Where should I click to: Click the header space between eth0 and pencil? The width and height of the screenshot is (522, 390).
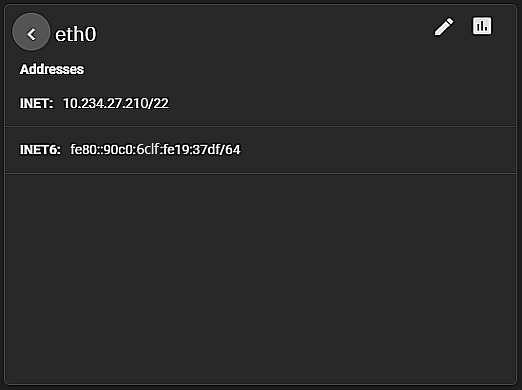(265, 33)
